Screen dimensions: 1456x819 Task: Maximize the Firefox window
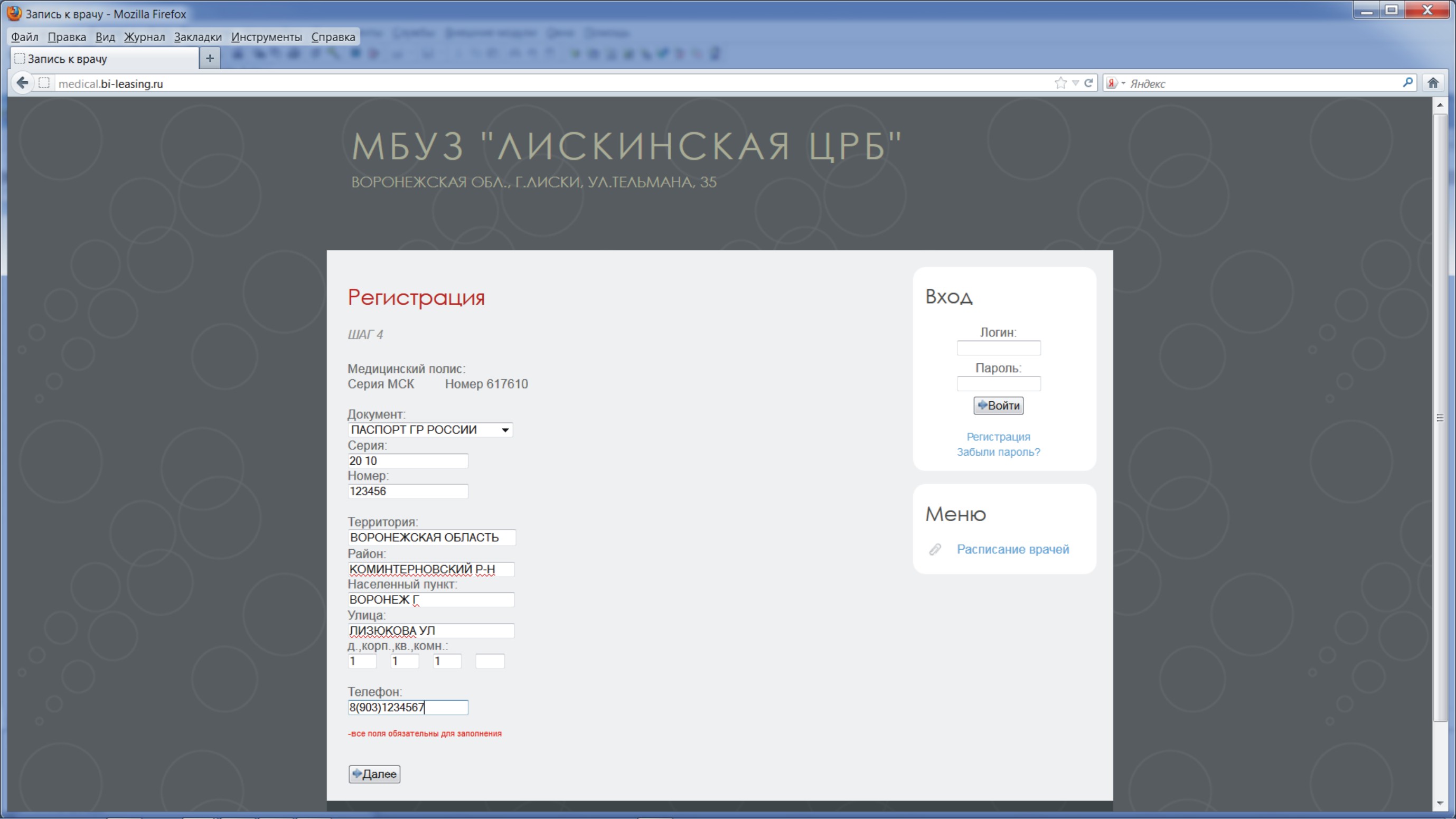[1392, 11]
